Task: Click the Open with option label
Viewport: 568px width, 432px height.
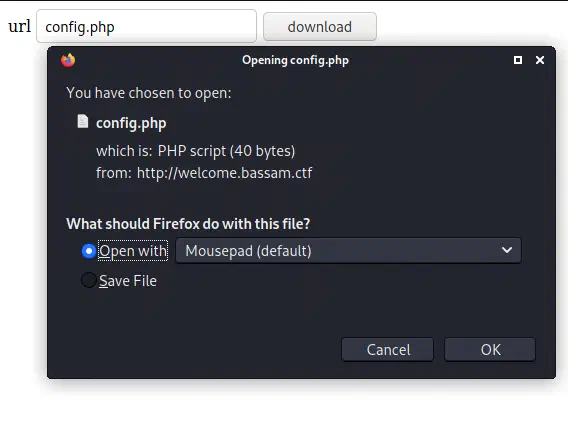Action: point(133,251)
